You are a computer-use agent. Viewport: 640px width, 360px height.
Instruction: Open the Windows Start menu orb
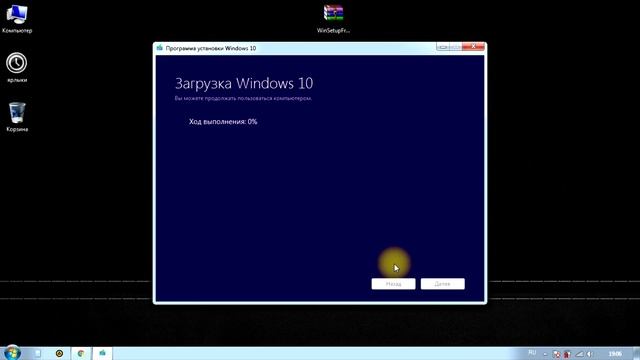(12, 353)
